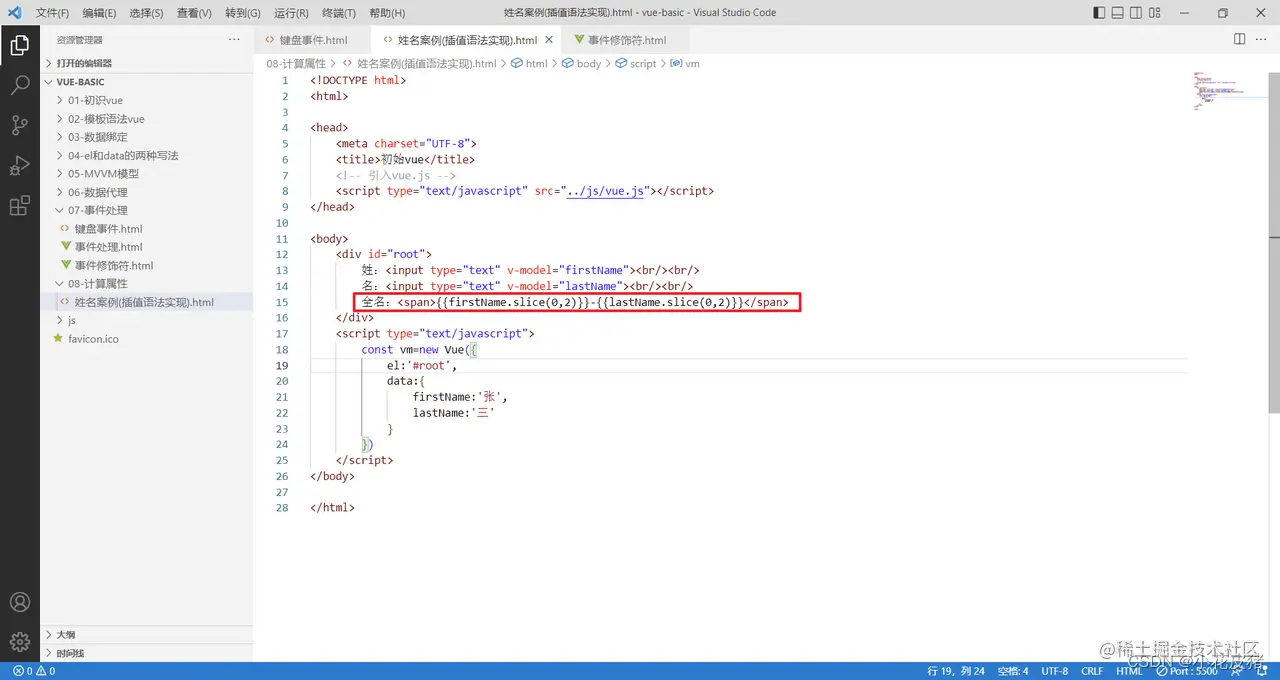Expand the 时间线 timeline section
This screenshot has width=1280, height=680.
(147, 653)
